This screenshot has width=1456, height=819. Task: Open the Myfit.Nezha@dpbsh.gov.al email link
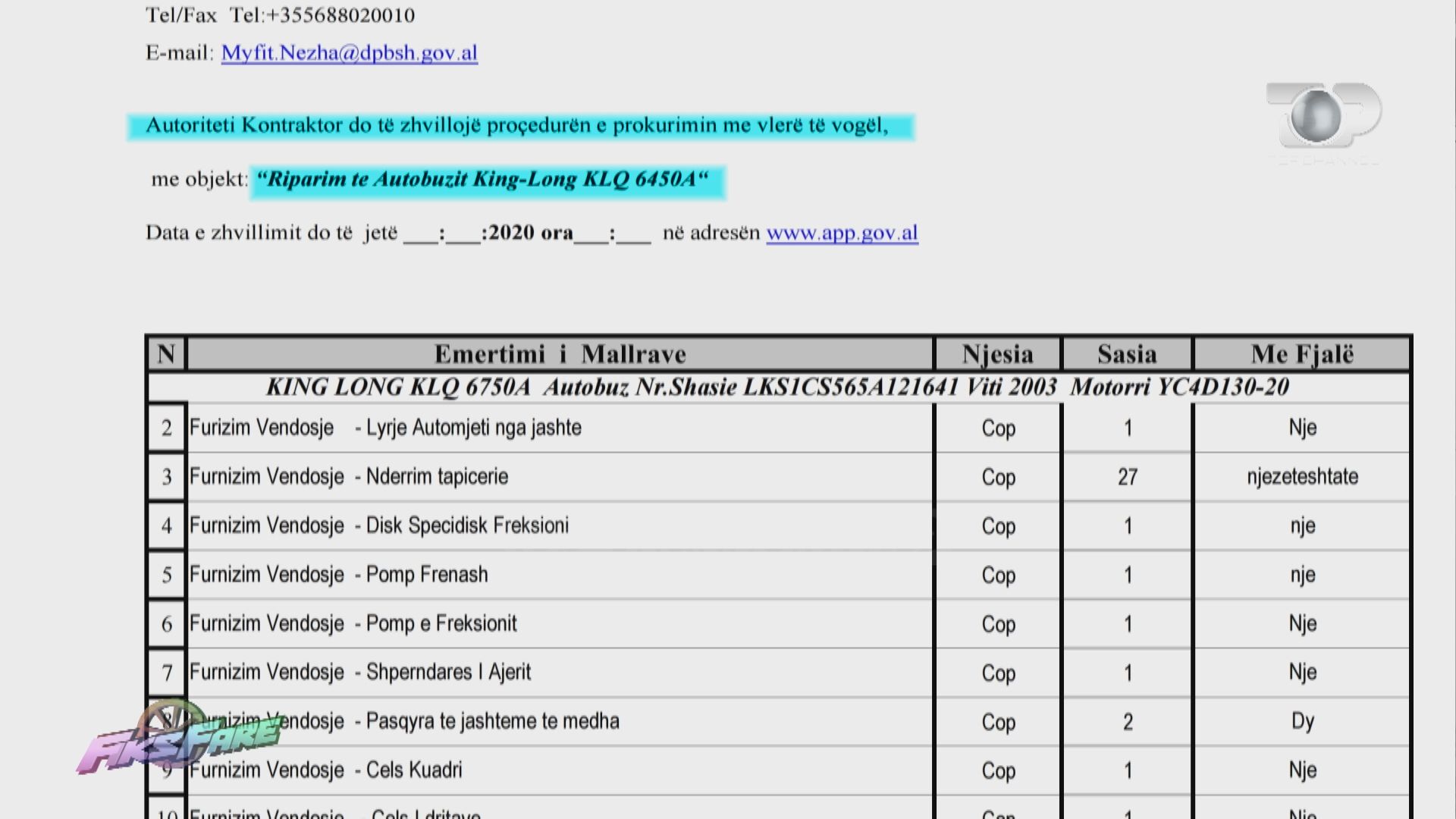point(350,53)
